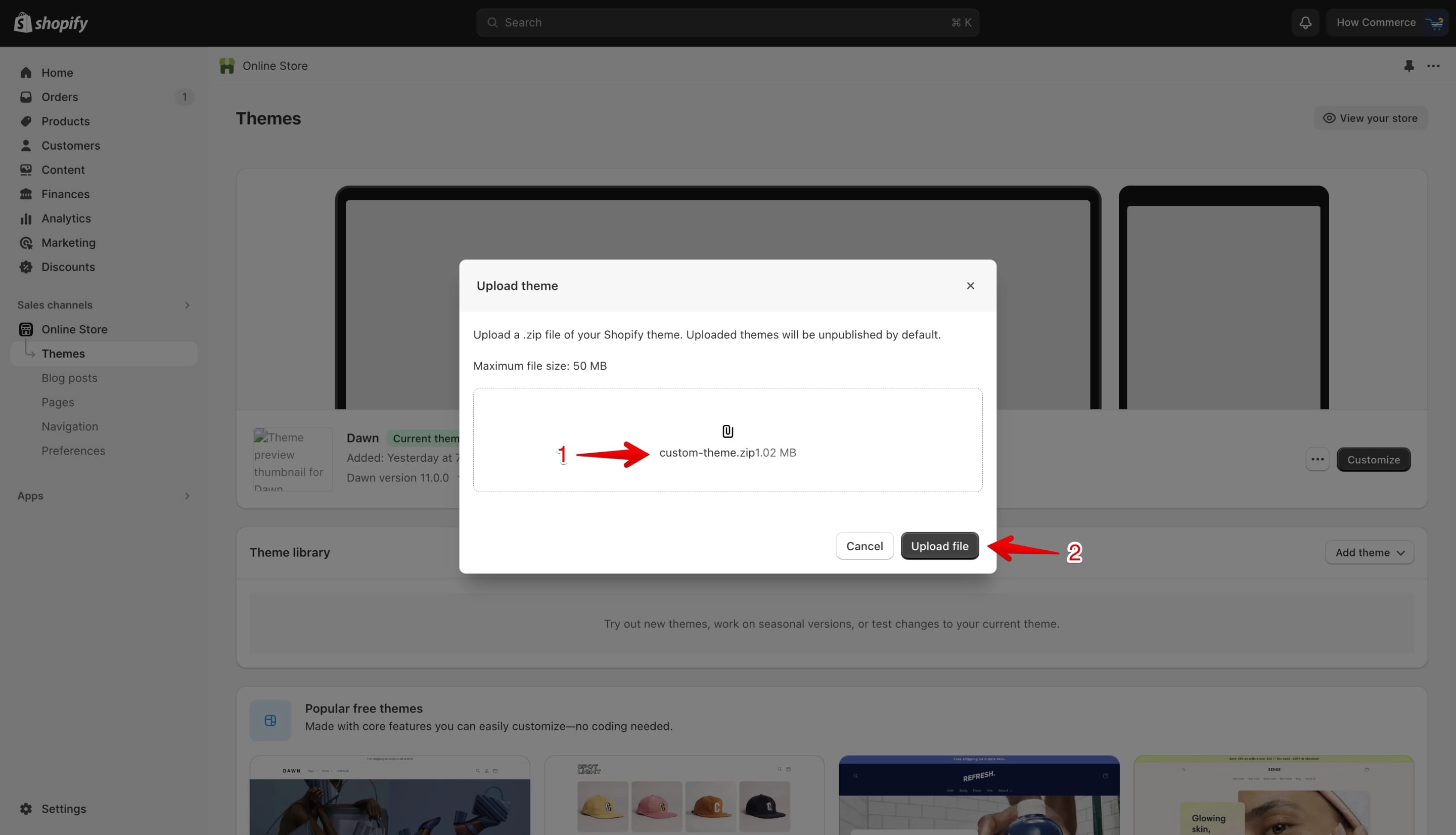The width and height of the screenshot is (1456, 835).
Task: Click the Customize button for Dawn
Action: click(1374, 459)
